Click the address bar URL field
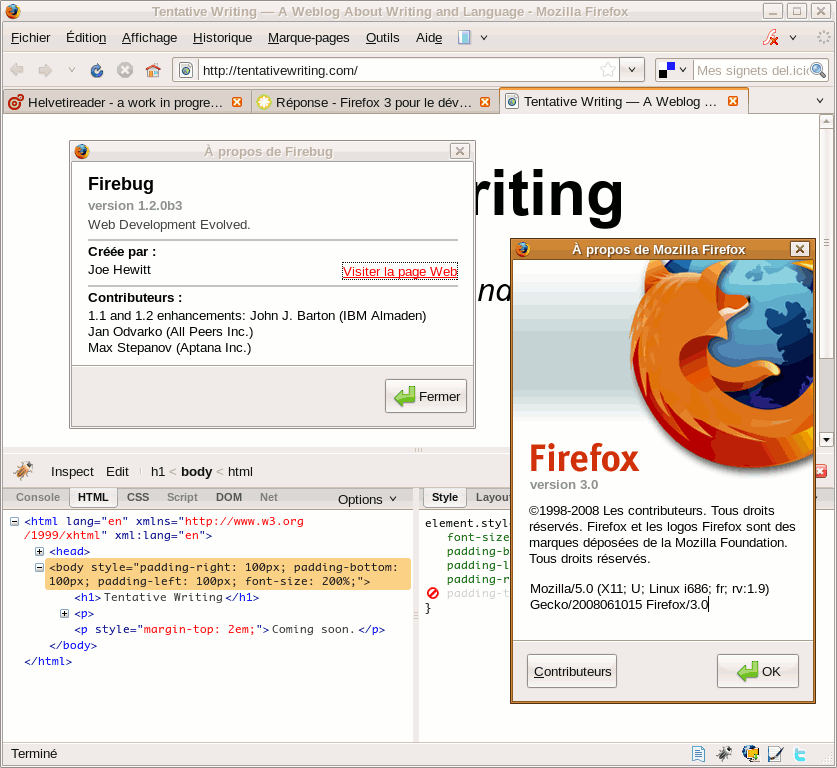 (x=398, y=70)
